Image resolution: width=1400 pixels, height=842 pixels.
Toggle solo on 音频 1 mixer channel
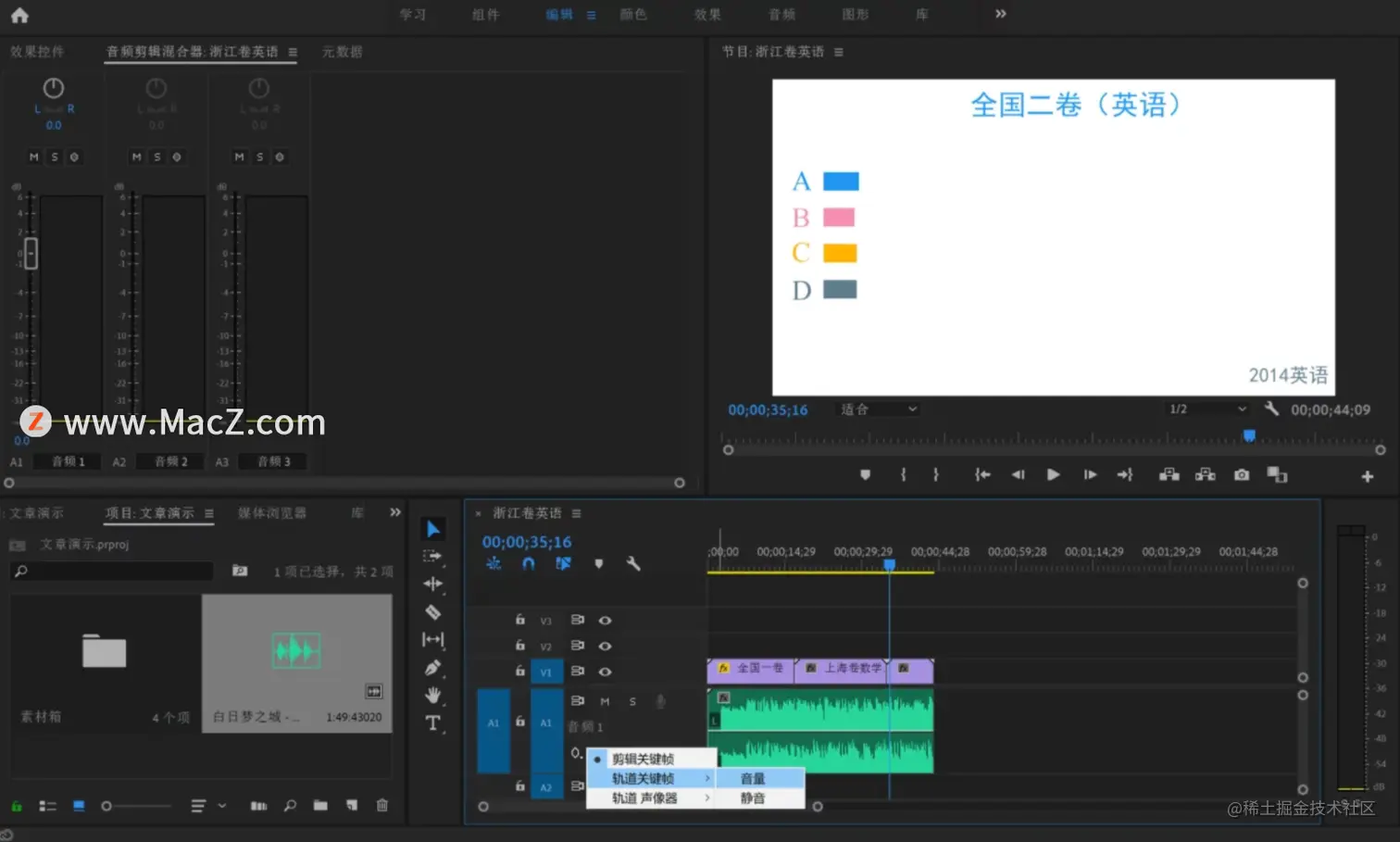(x=55, y=157)
